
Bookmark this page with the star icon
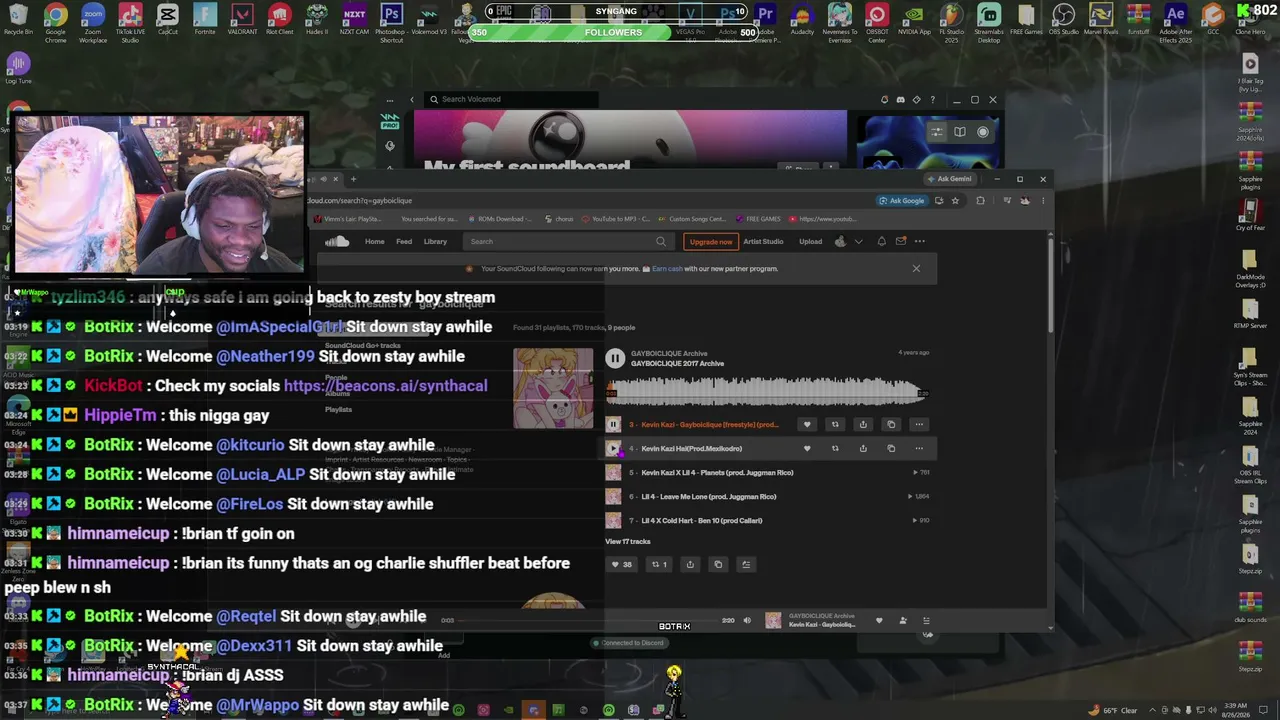pyautogui.click(x=955, y=200)
